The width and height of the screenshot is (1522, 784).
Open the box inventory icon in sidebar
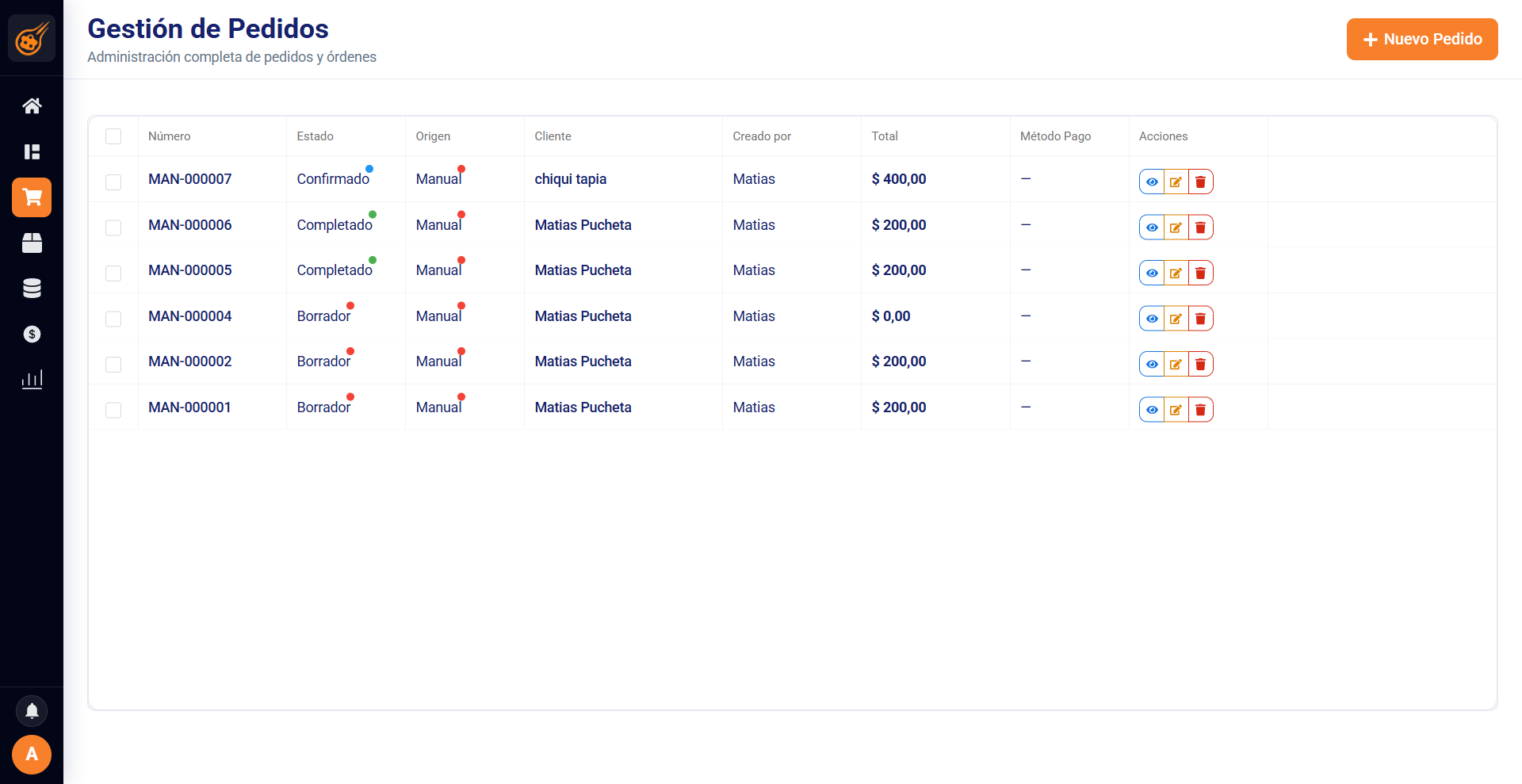(x=32, y=243)
